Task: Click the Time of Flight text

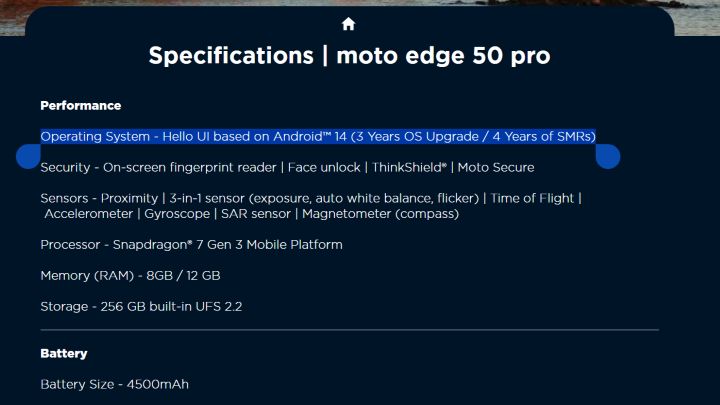Action: pos(532,198)
